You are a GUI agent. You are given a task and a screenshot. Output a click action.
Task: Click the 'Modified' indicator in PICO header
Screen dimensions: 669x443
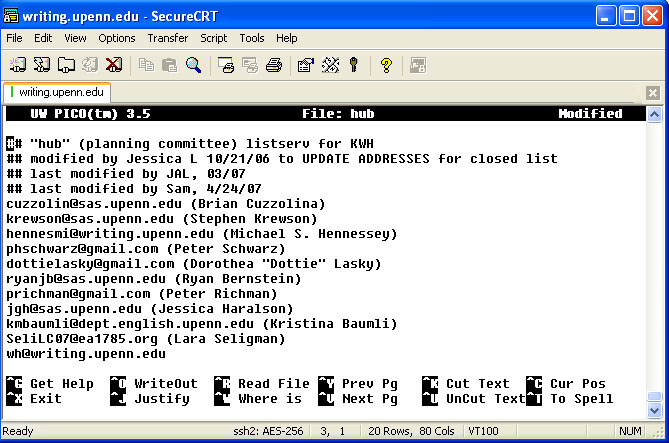pyautogui.click(x=590, y=114)
